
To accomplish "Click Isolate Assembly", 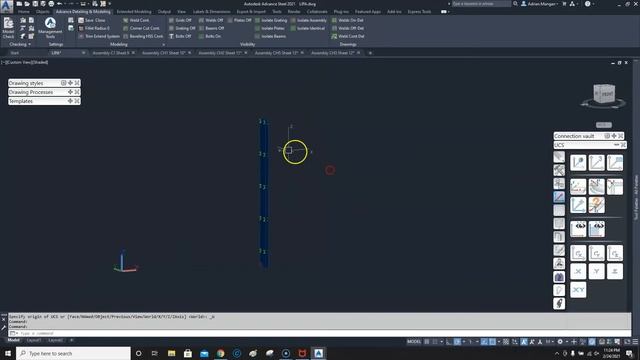I will click(309, 20).
